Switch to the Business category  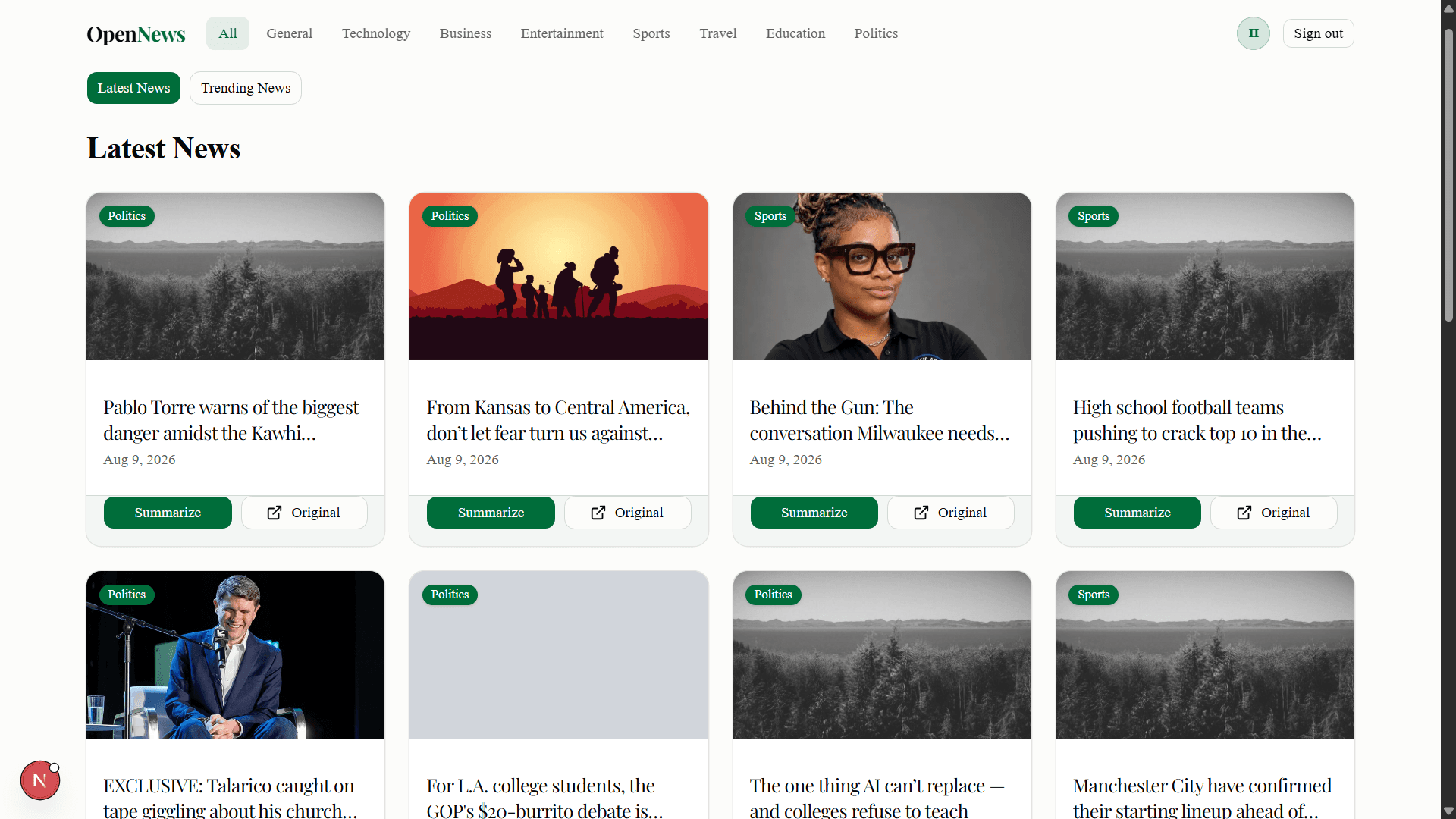point(466,33)
